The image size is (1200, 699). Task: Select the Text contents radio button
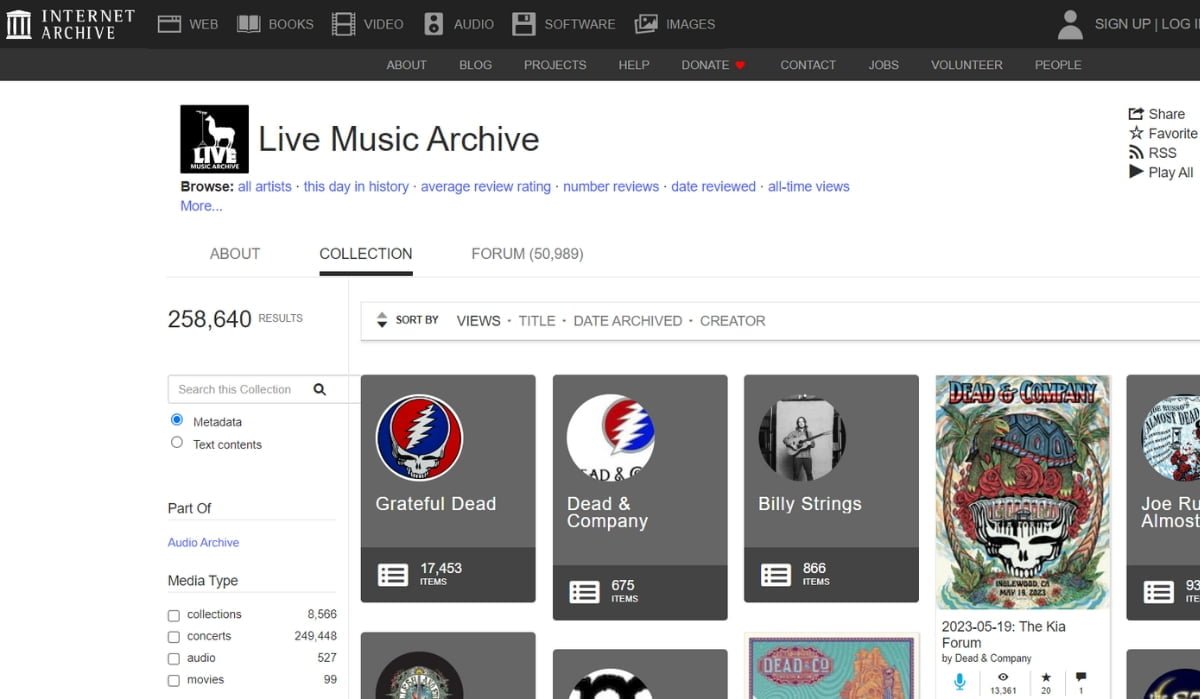[x=176, y=444]
